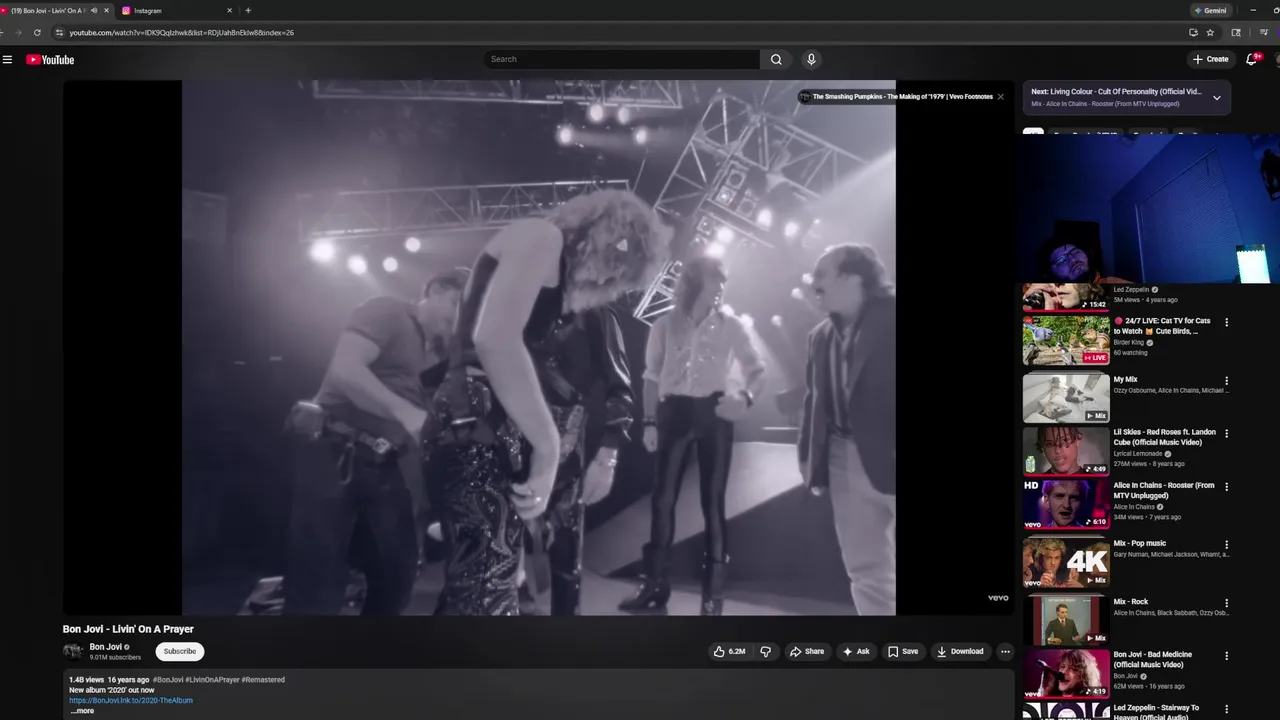Play Bon Jovi Bad Medicine thumbnail
This screenshot has width=1280, height=720.
[1066, 673]
